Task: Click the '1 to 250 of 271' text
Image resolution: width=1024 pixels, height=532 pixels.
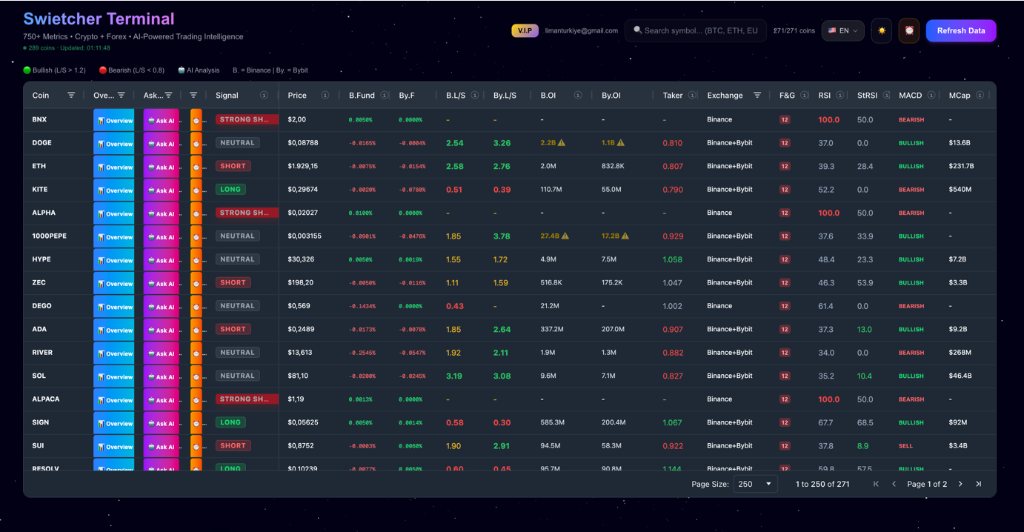Action: (822, 484)
